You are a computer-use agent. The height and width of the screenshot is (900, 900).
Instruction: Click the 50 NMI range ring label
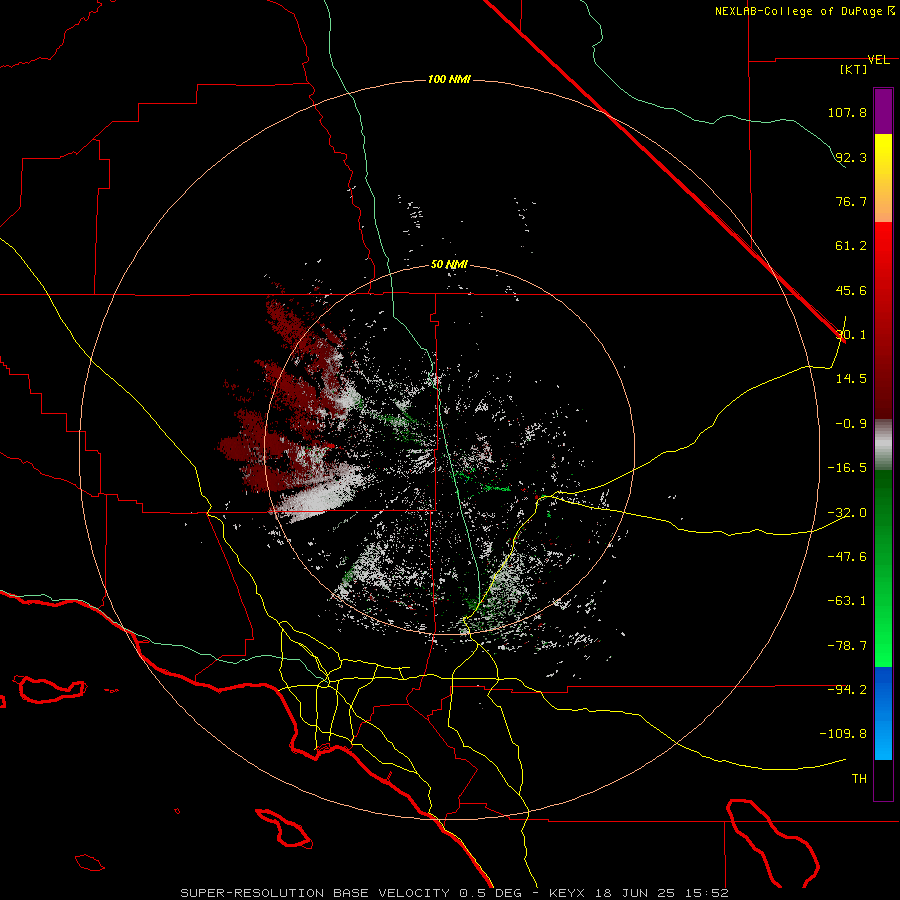click(x=449, y=265)
